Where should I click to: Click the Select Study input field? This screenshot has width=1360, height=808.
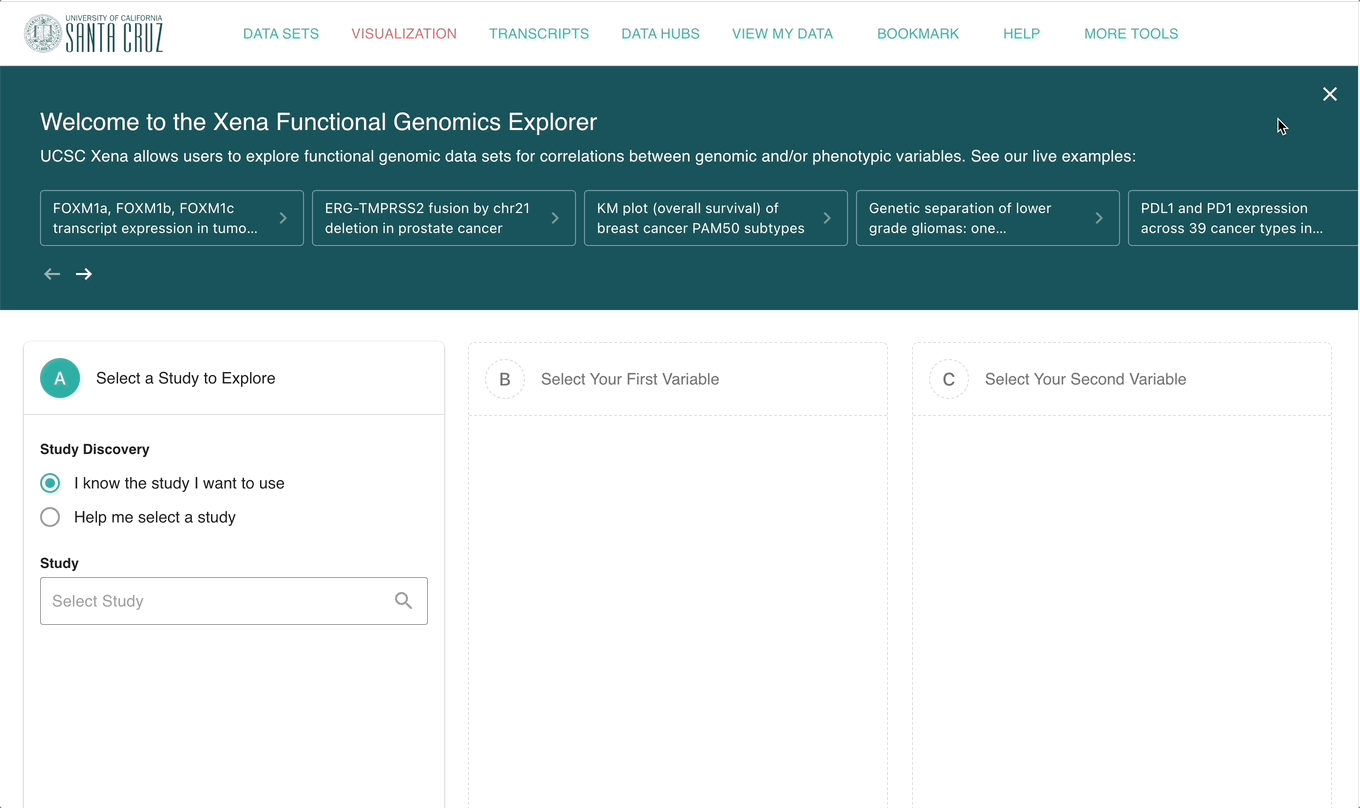point(215,601)
